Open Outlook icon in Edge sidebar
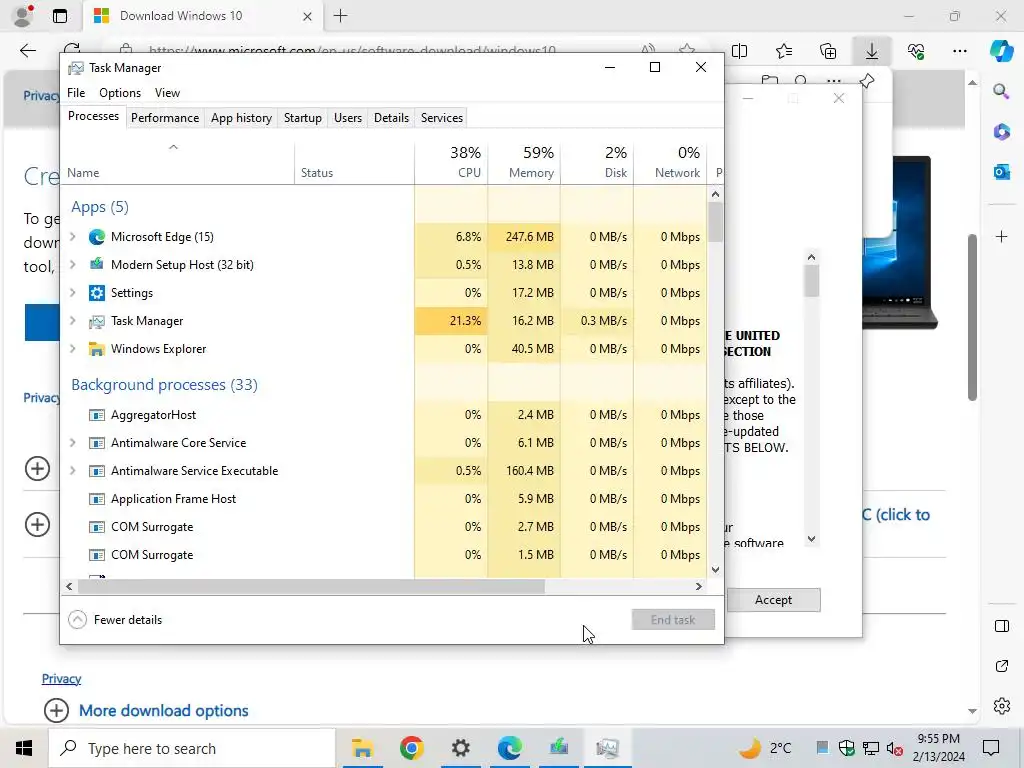 [1001, 172]
